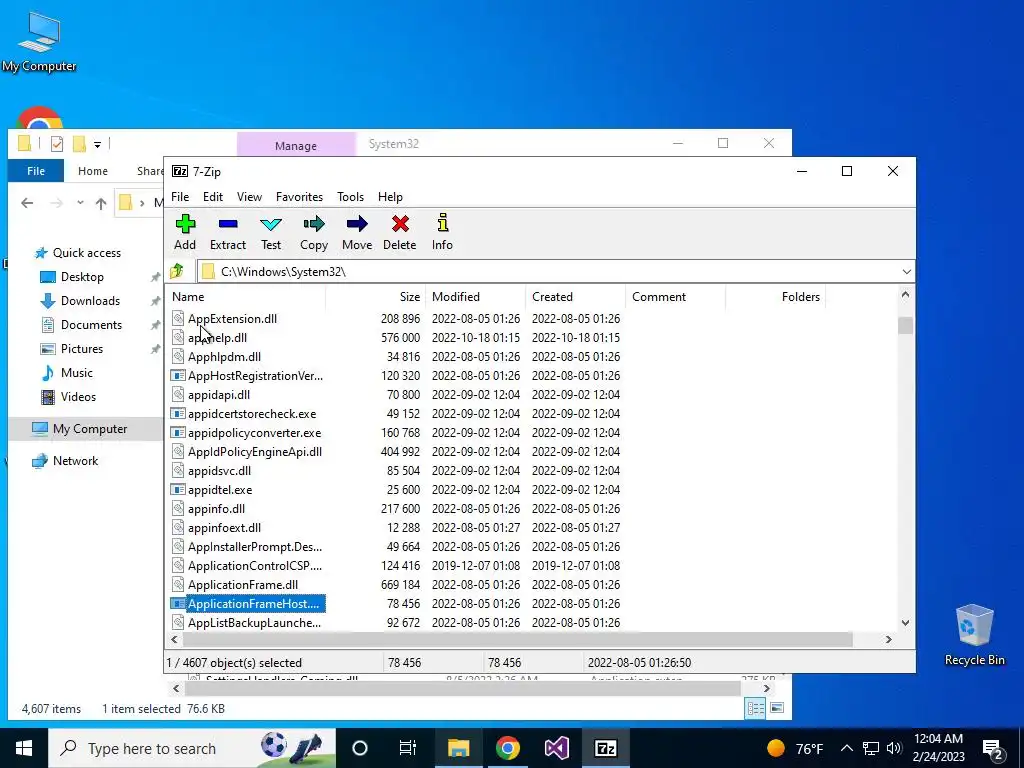Click the down arrow of 7-Zip vertical scrollbar
The image size is (1024, 768).
tap(905, 622)
